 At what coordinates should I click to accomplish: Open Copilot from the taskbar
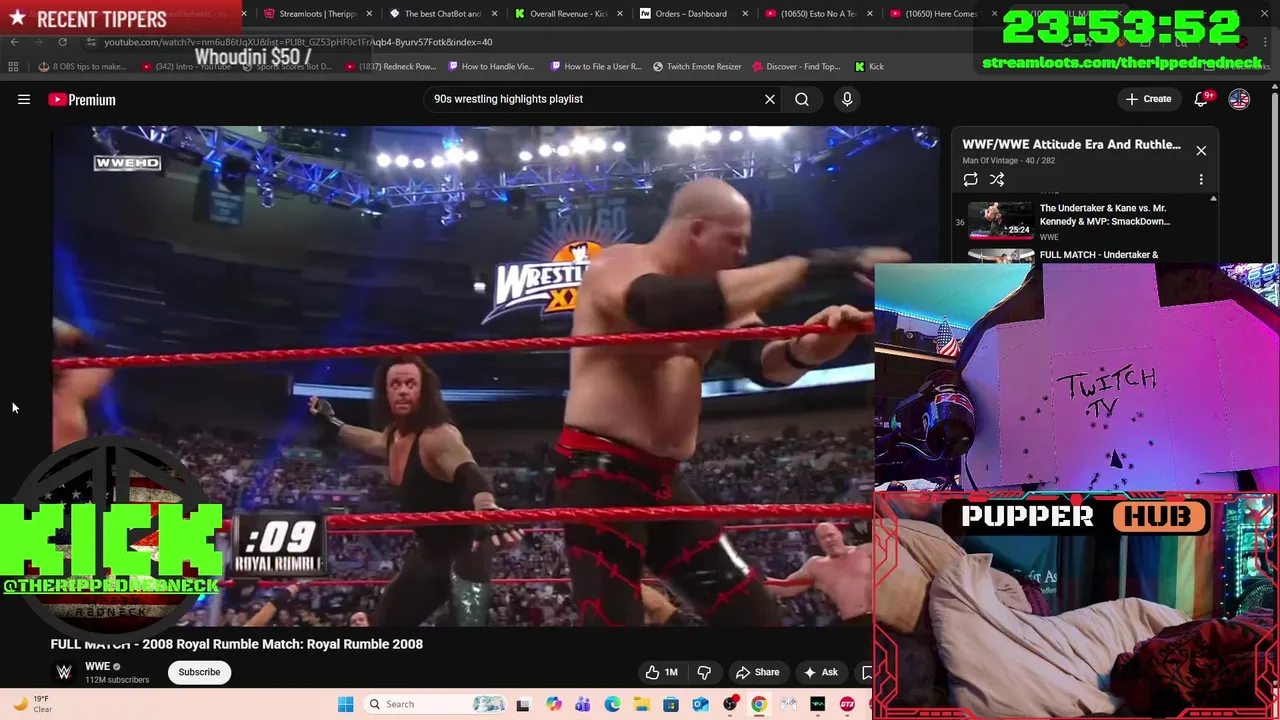click(x=553, y=704)
